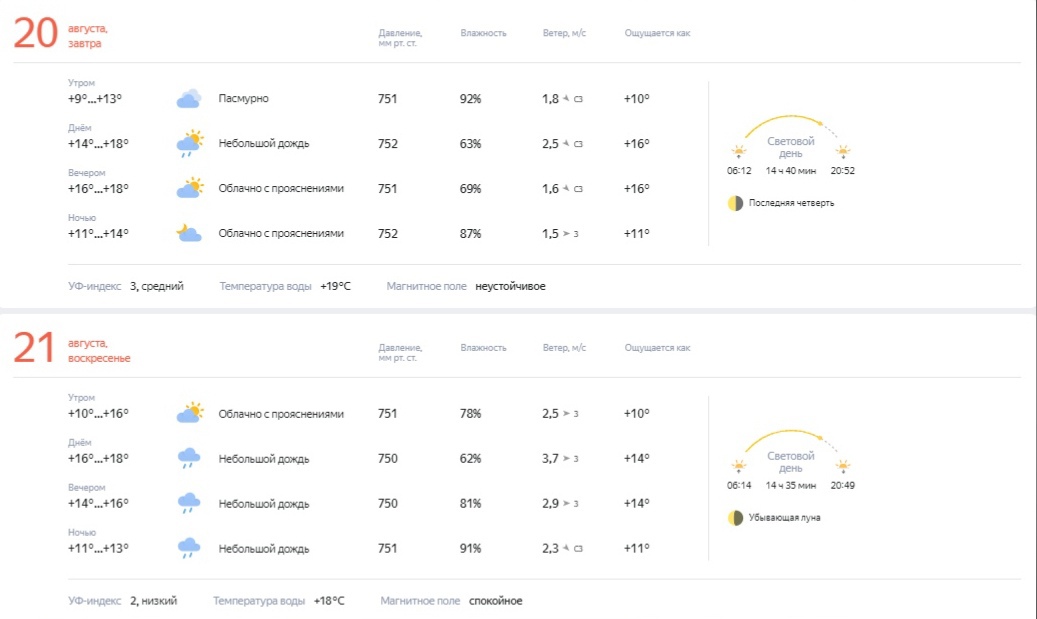Click the light rain icon for August 20 daytime
Image resolution: width=1037 pixels, height=619 pixels.
189,143
